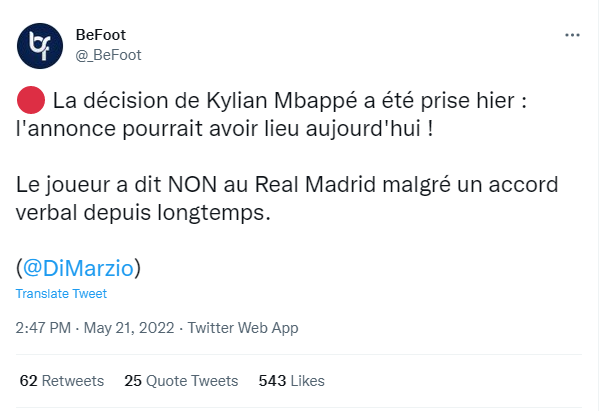The width and height of the screenshot is (600, 411).
Task: Click the BeFoot display name
Action: [x=101, y=34]
